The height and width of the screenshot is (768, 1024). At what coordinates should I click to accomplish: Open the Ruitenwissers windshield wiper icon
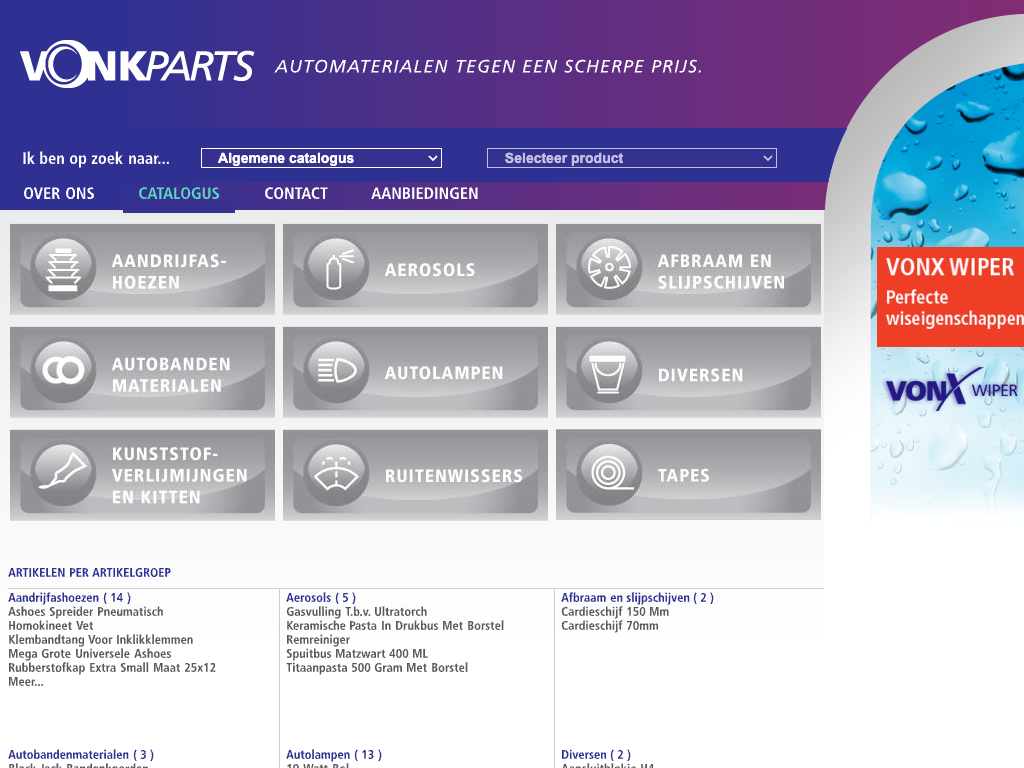click(337, 475)
